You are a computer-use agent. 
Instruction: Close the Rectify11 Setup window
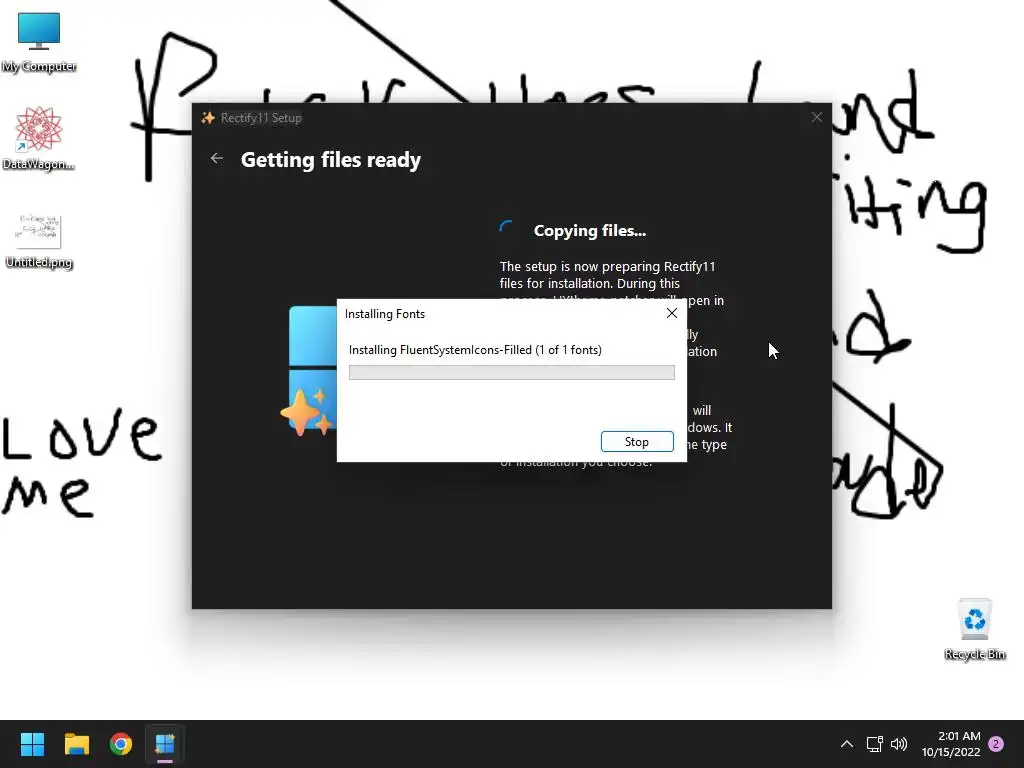816,118
